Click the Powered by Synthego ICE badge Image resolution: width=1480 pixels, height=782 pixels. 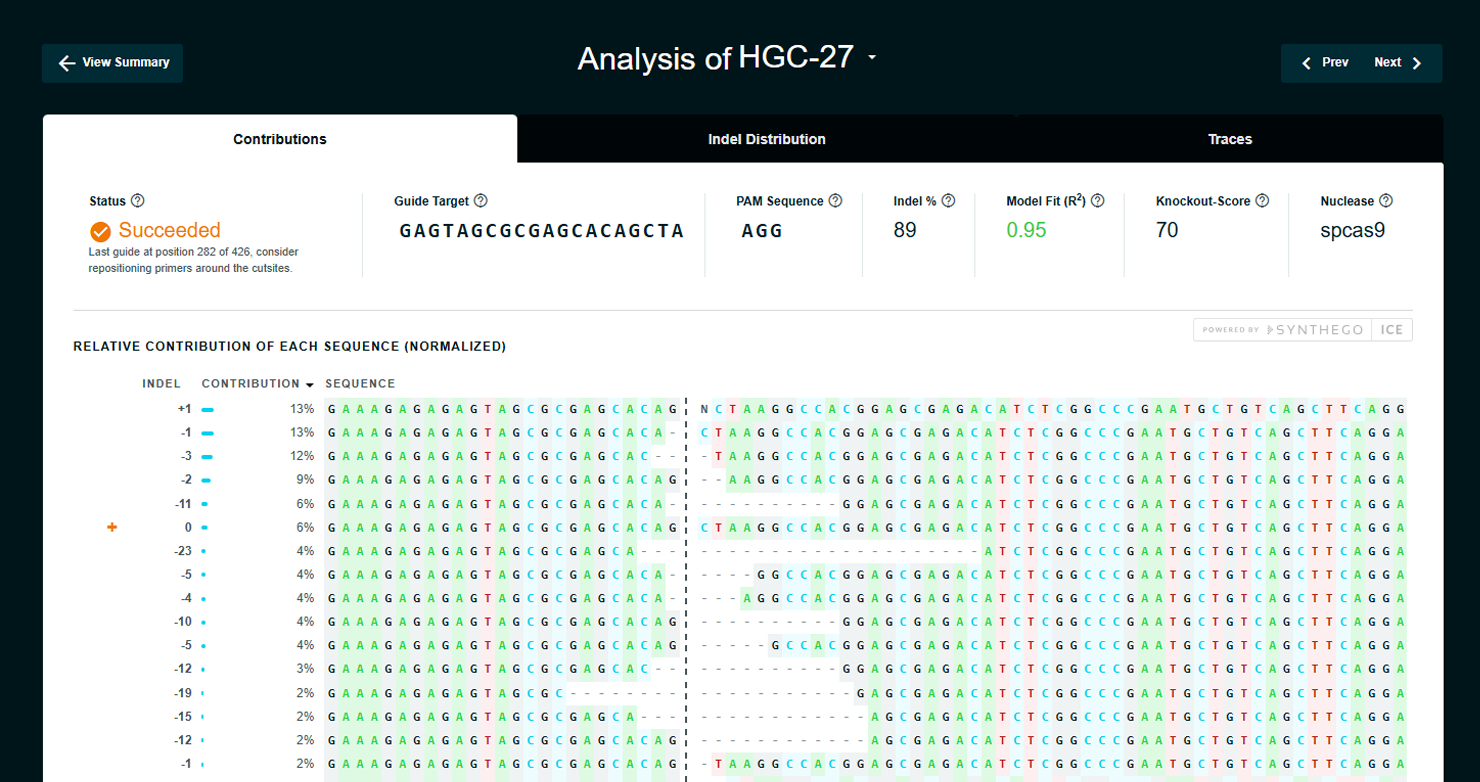point(1302,330)
